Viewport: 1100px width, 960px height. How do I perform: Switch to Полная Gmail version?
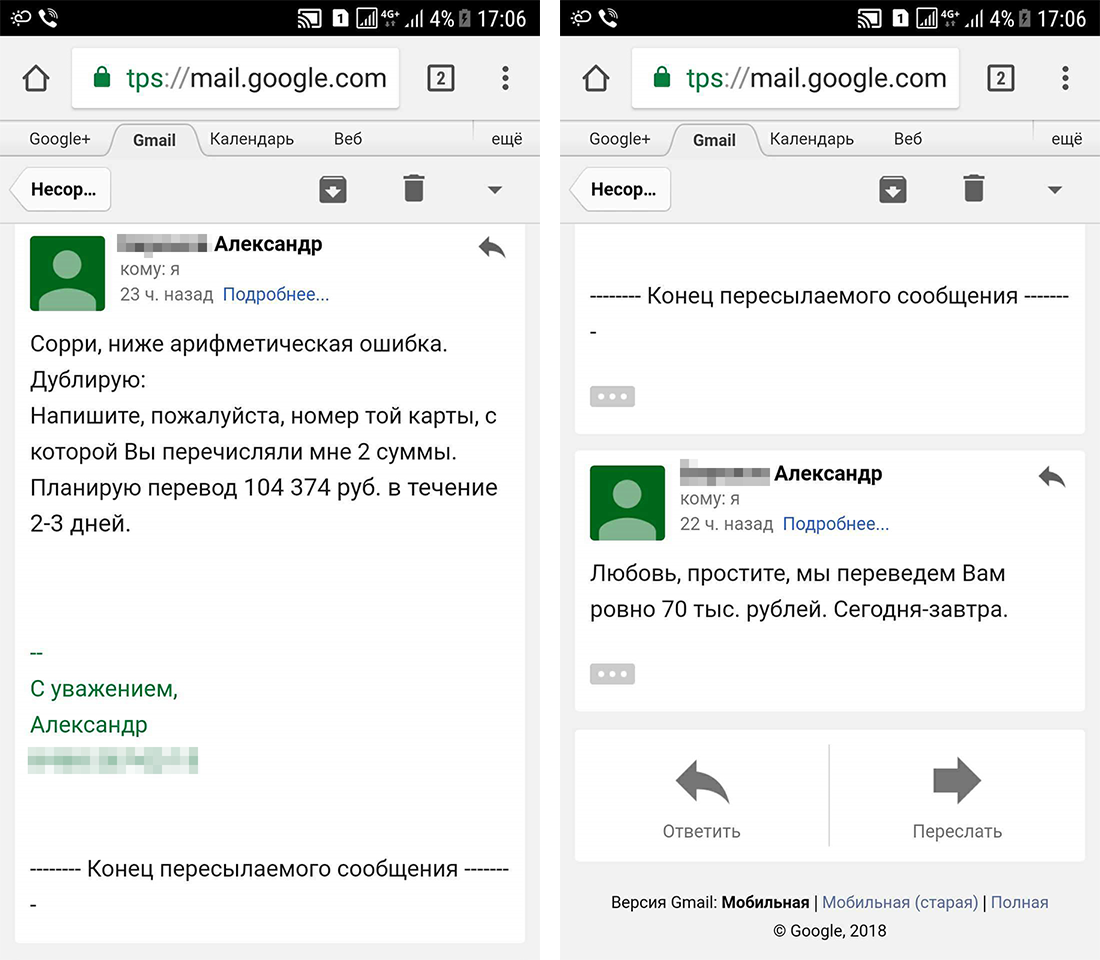click(1019, 902)
